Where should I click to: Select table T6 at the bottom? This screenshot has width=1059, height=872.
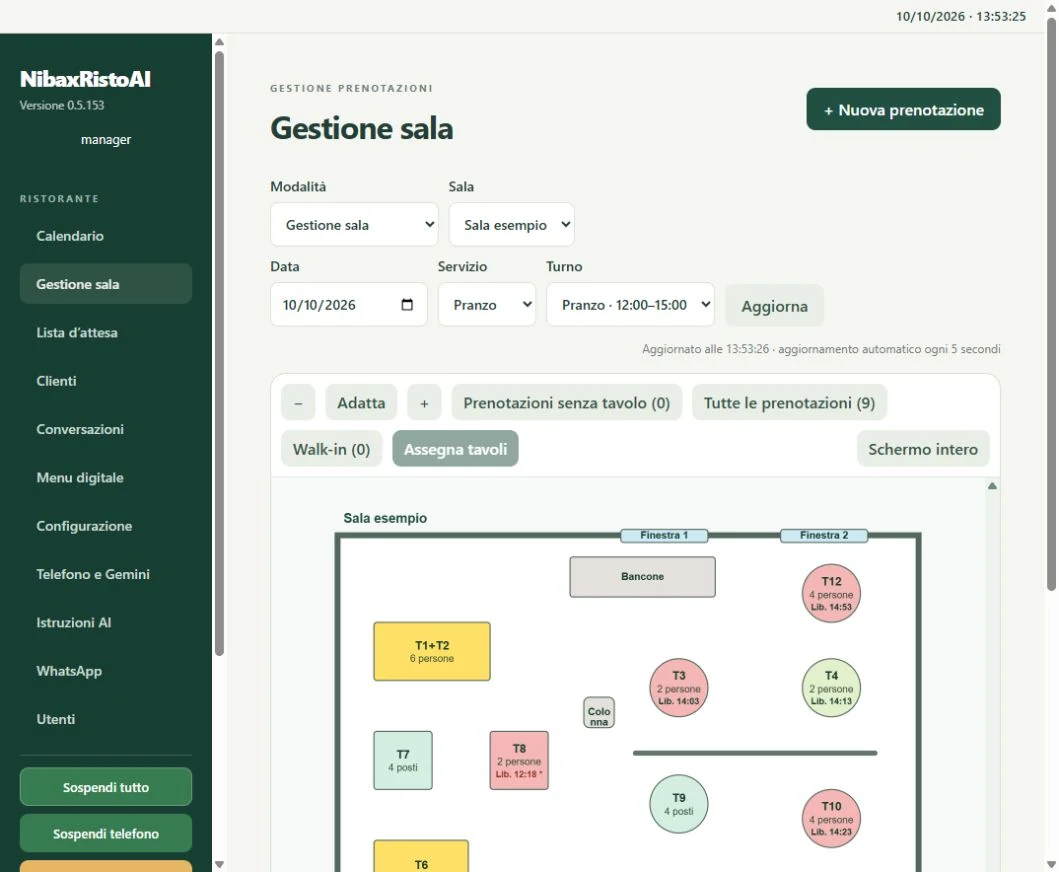click(421, 856)
